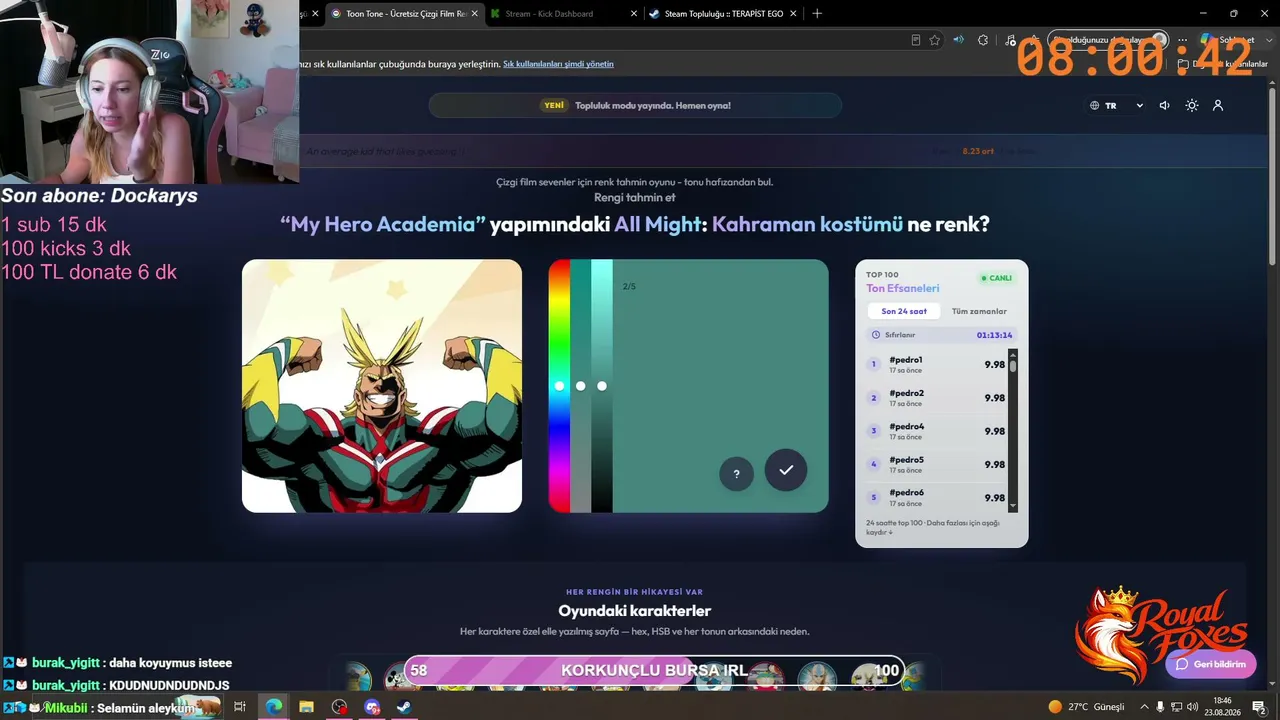Viewport: 1280px width, 720px height.
Task: Select #pedro1 leaderboard entry
Action: coord(936,364)
